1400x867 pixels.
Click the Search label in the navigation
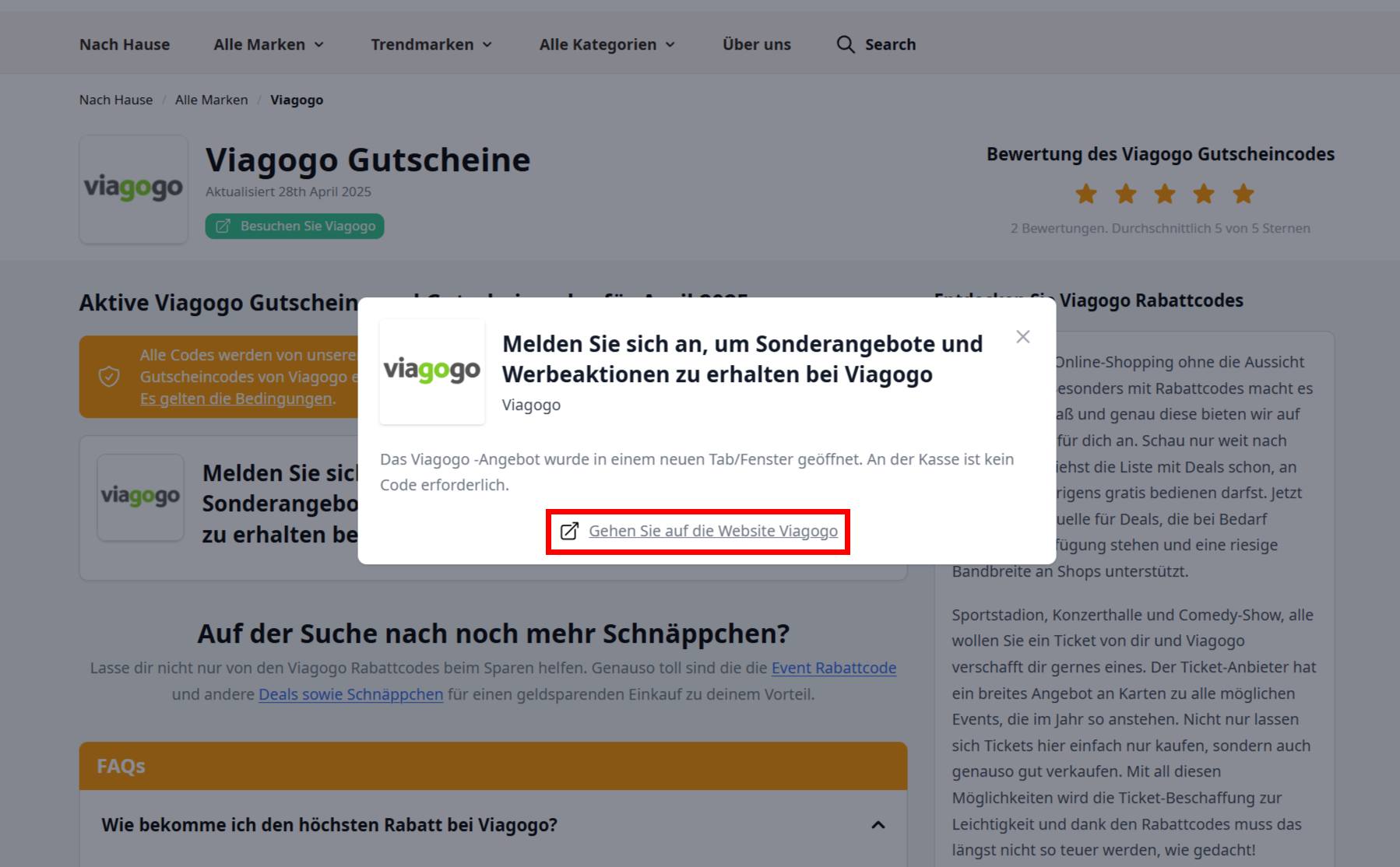tap(890, 44)
